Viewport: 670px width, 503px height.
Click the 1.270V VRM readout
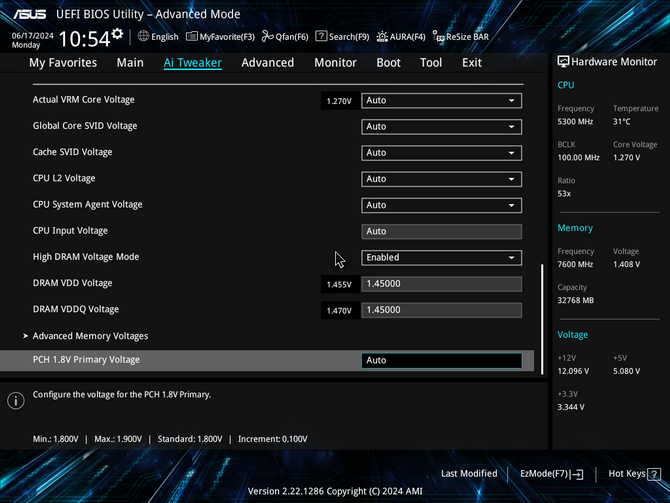(339, 101)
